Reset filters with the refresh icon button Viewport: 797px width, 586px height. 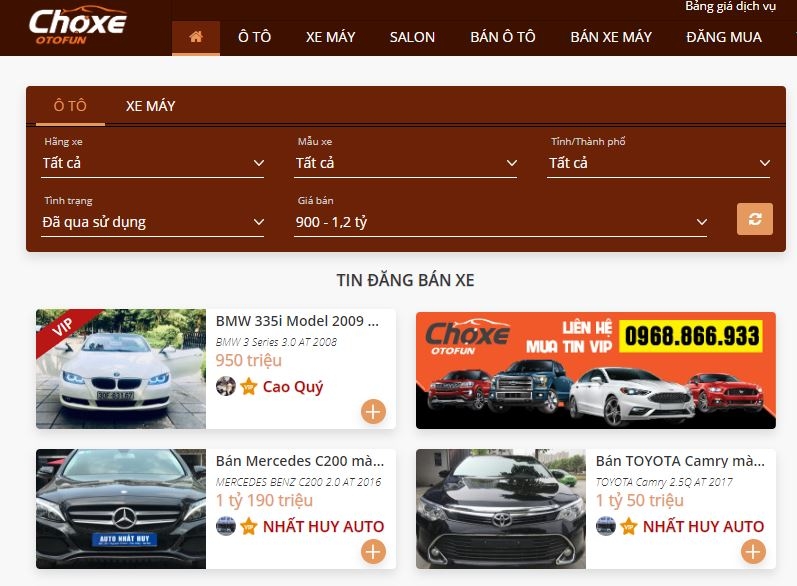(x=755, y=219)
